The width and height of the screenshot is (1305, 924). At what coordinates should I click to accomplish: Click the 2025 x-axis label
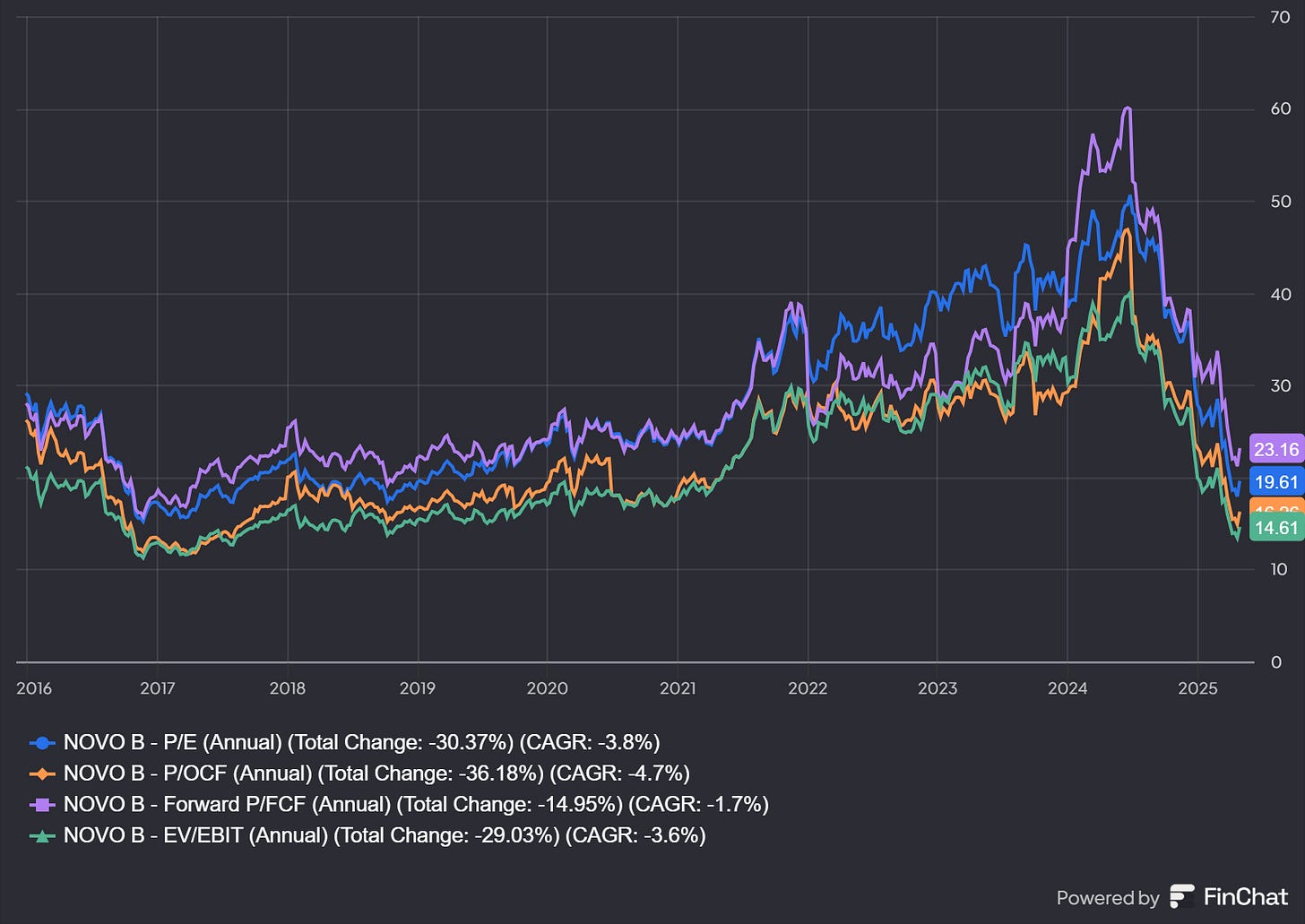click(1197, 688)
